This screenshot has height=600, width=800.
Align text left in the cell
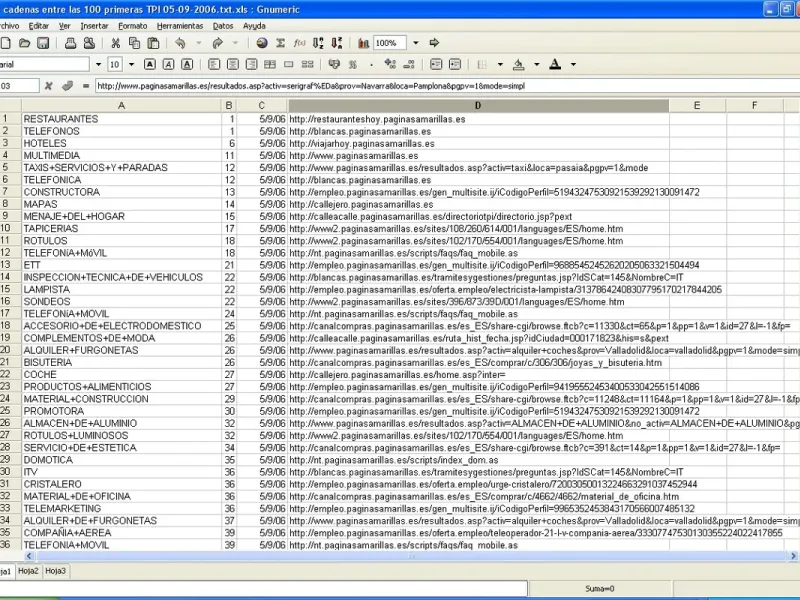point(214,64)
